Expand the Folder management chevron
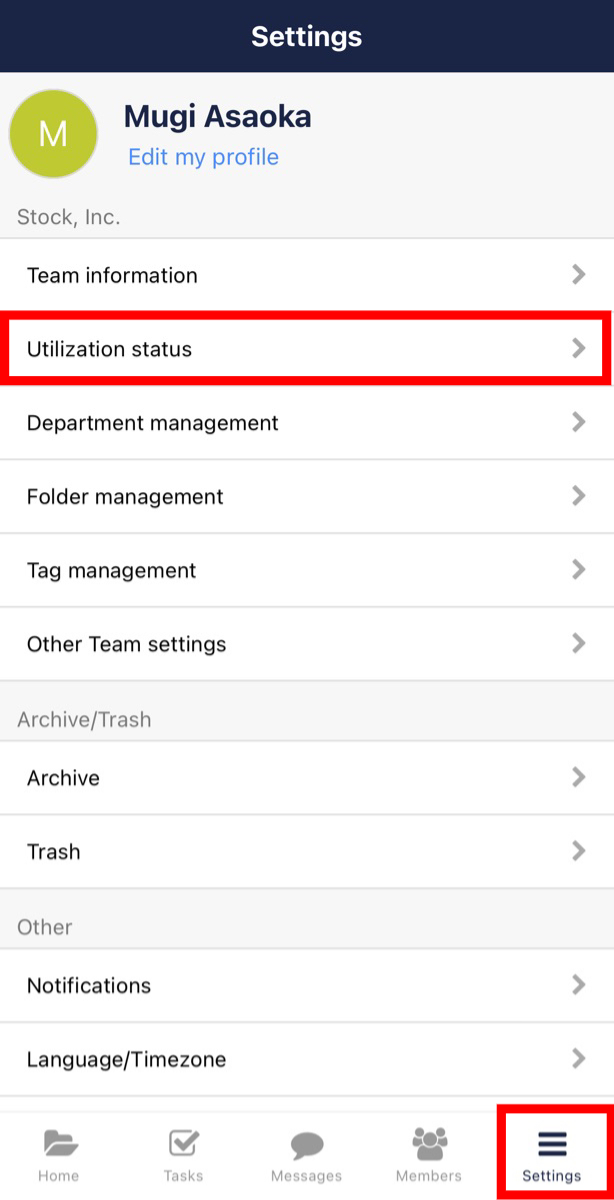614x1200 pixels. pyautogui.click(x=578, y=496)
